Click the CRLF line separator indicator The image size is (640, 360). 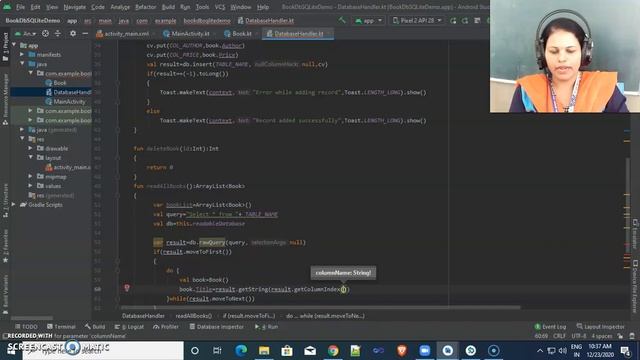click(x=559, y=336)
